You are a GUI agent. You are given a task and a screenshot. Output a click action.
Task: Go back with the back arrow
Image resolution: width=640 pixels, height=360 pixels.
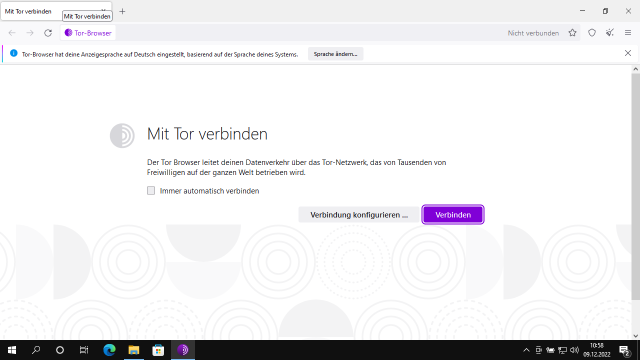pyautogui.click(x=12, y=33)
